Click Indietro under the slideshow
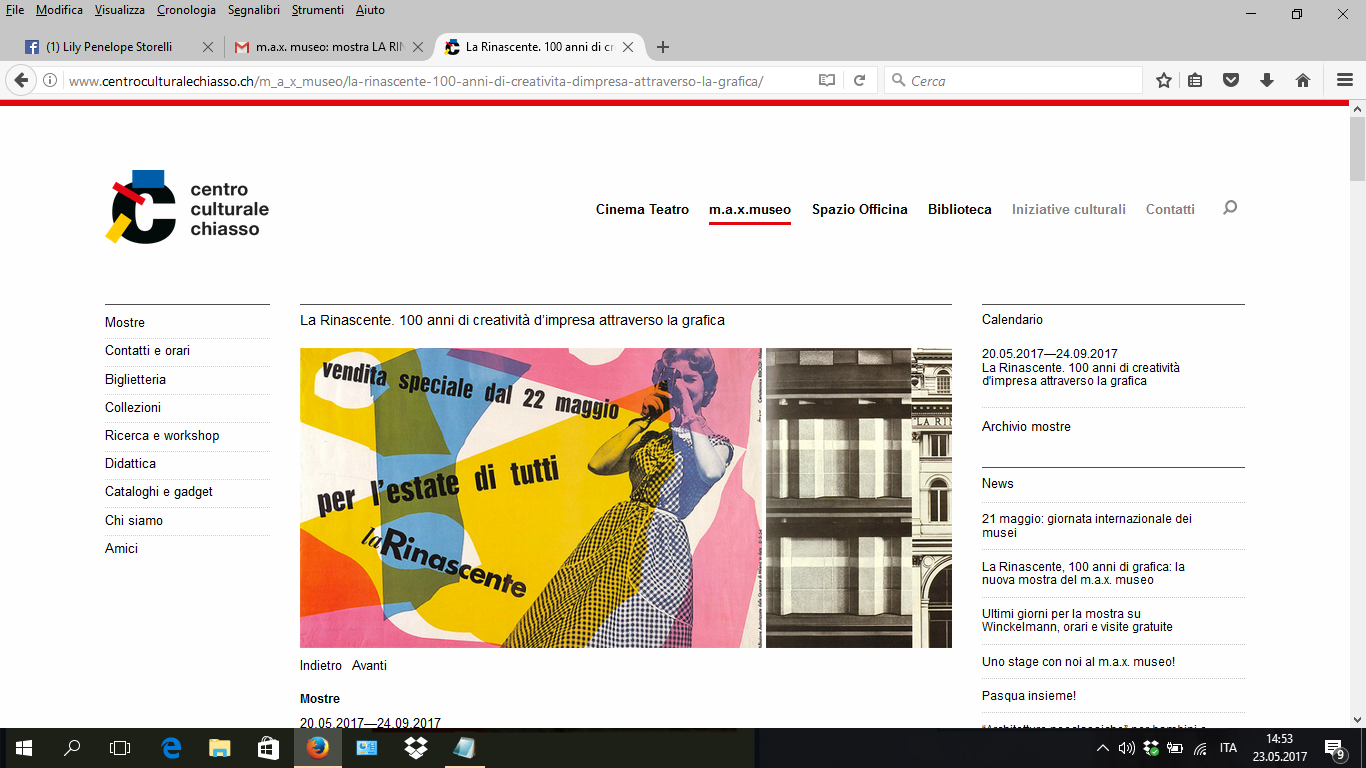This screenshot has height=768, width=1366. 321,666
